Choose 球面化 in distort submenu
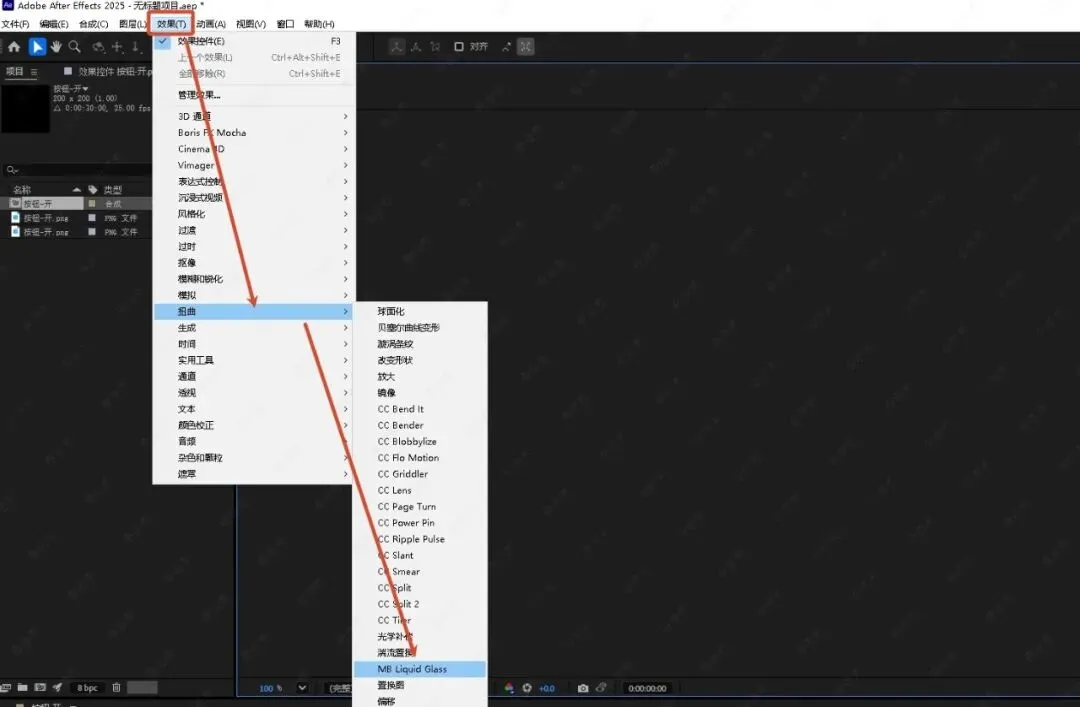1080x707 pixels. coord(419,311)
